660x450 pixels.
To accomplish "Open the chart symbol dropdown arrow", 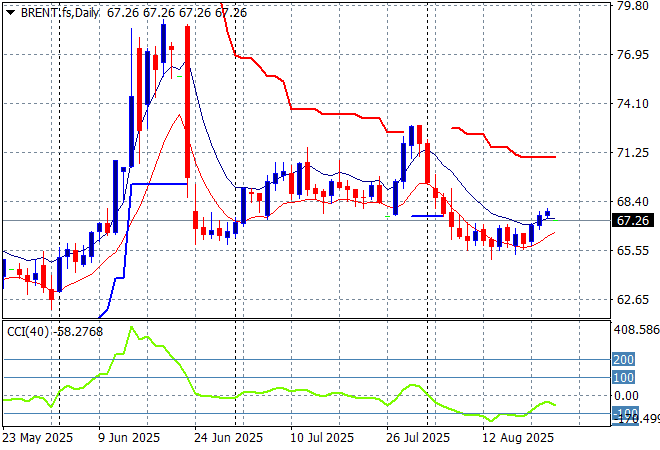I will tap(10, 12).
